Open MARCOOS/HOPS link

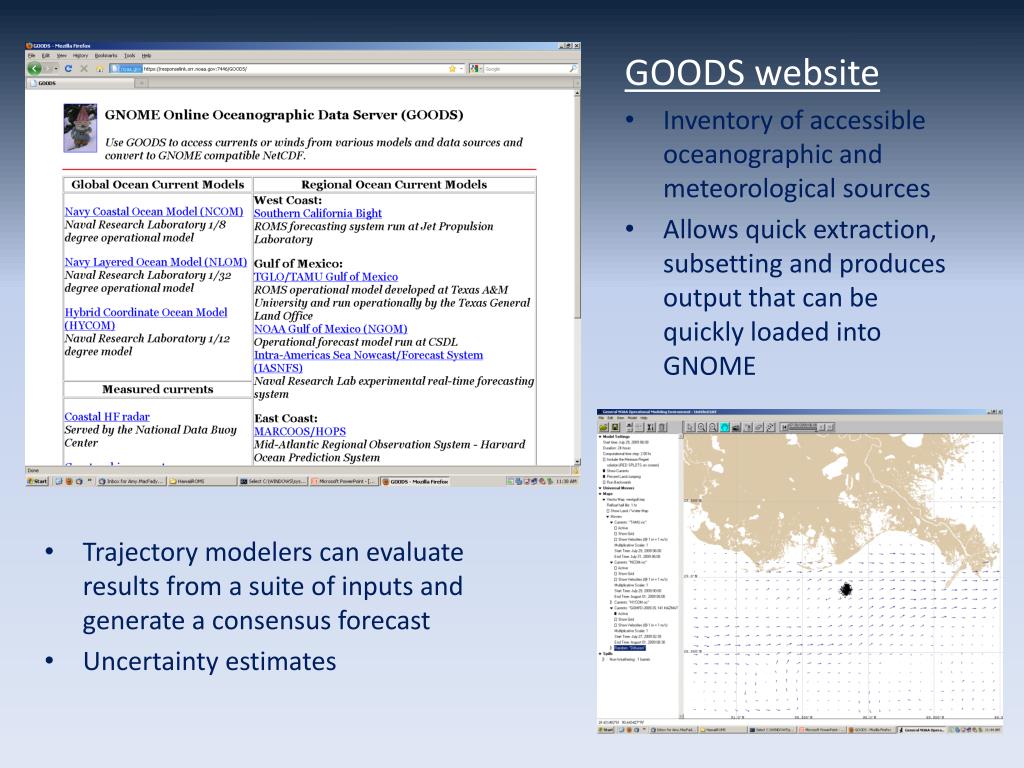click(x=300, y=432)
